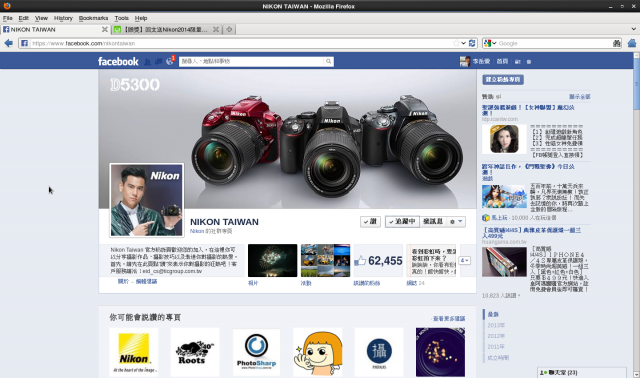Click the thumbs-up icon beside 62,455
The image size is (640, 378).
(x=360, y=260)
